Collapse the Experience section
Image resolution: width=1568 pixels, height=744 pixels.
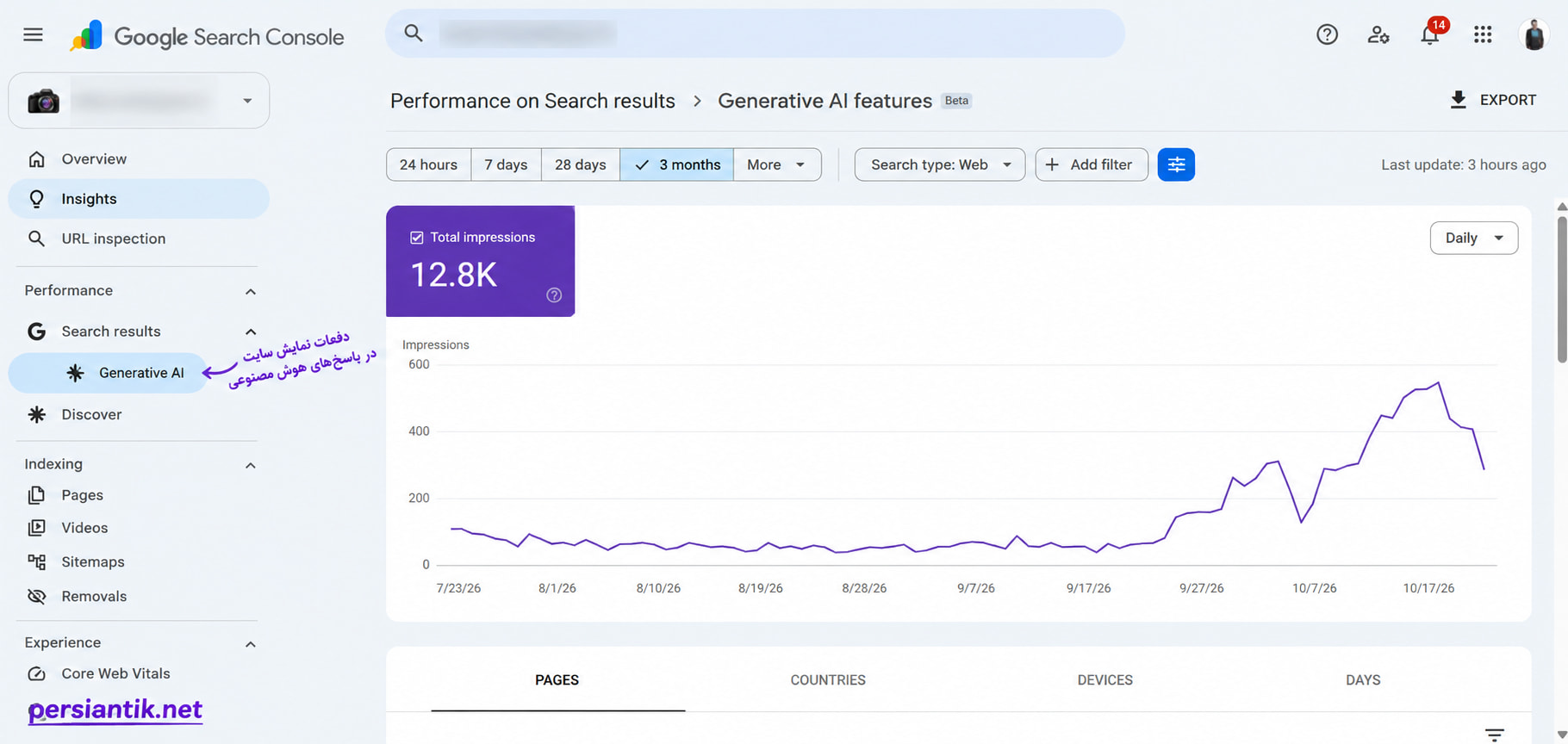(x=251, y=643)
